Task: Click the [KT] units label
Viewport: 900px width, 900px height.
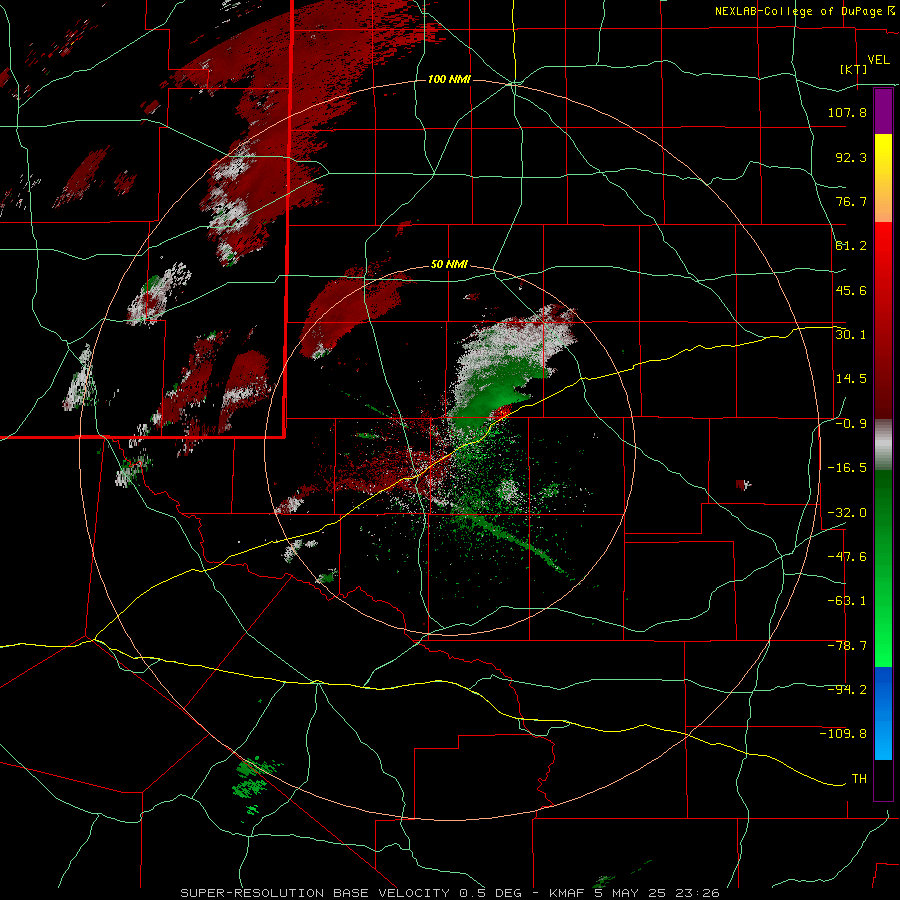Action: tap(853, 69)
